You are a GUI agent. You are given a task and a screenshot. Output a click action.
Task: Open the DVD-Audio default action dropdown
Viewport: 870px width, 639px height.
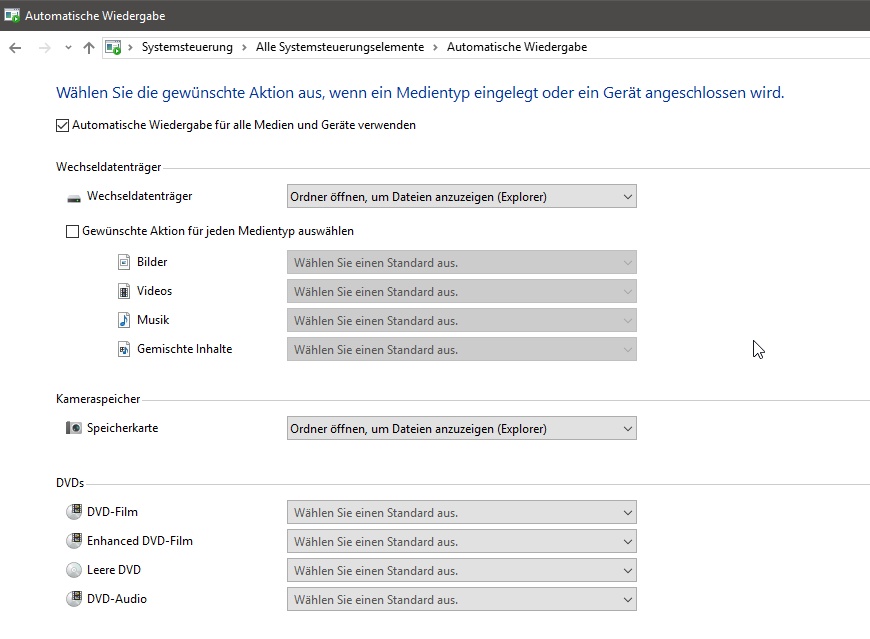[x=461, y=600]
